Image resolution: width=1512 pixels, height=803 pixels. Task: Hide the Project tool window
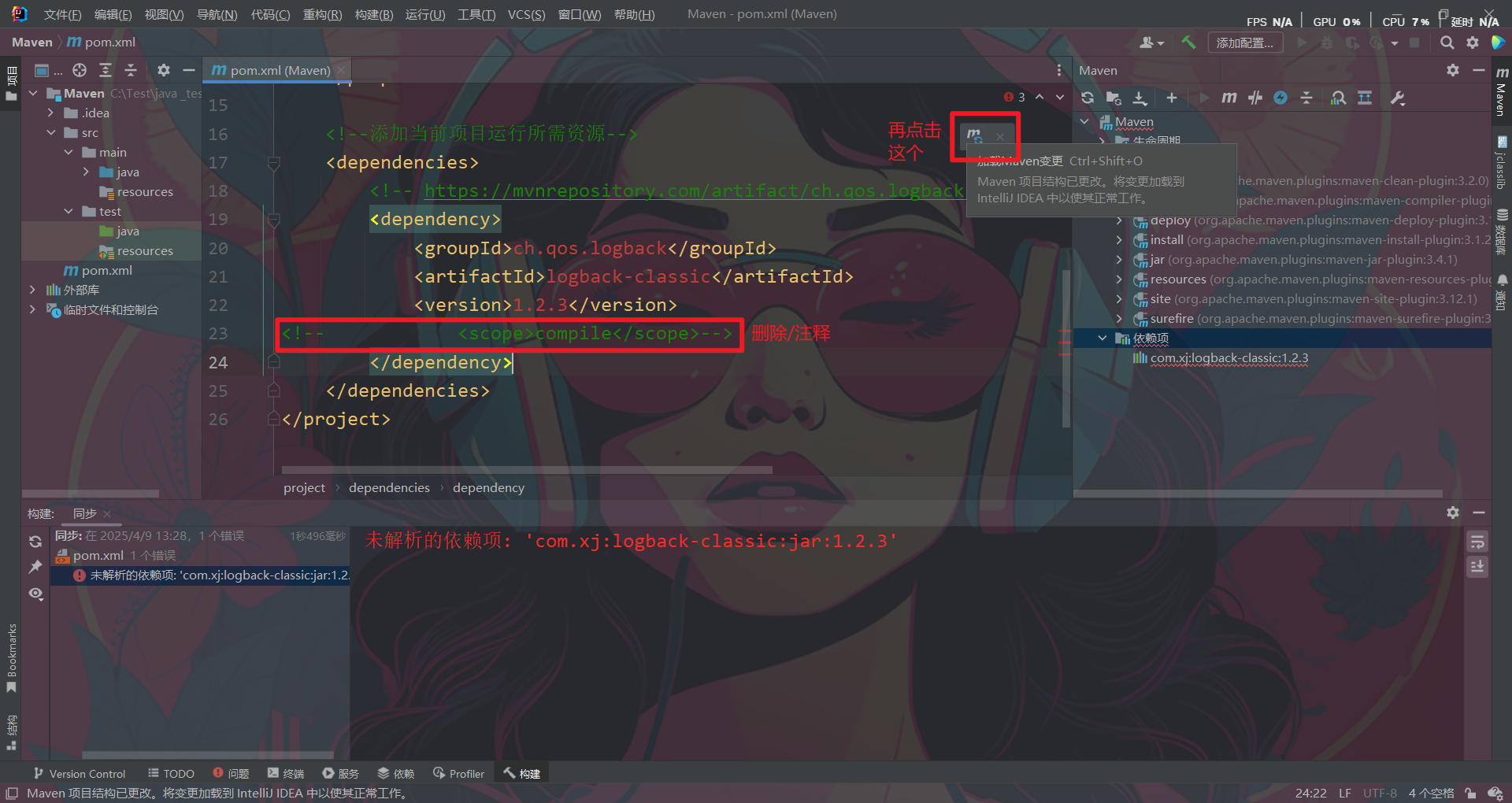point(188,70)
